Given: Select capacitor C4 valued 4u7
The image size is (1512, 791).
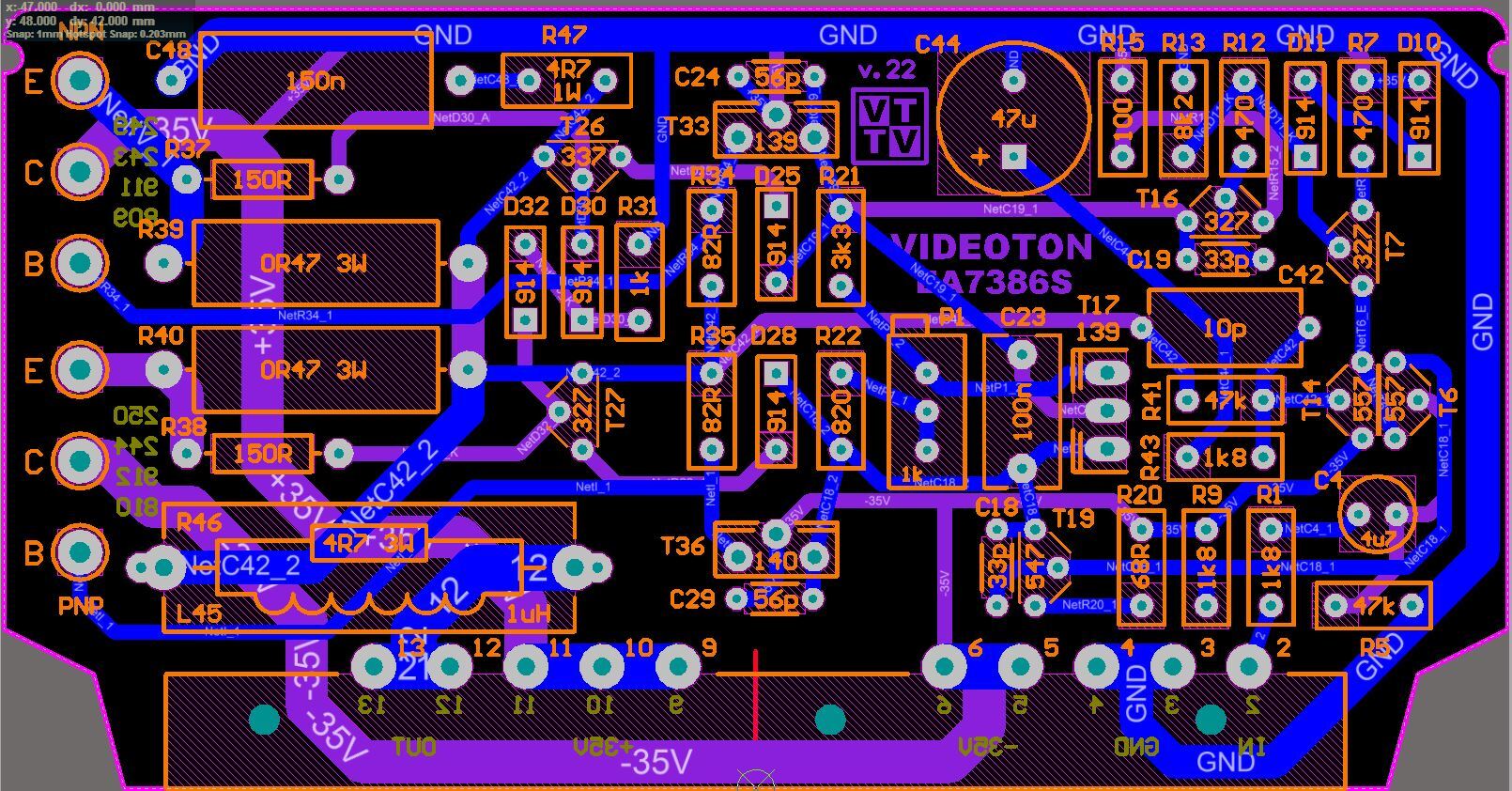Looking at the screenshot, I should click(x=1378, y=514).
